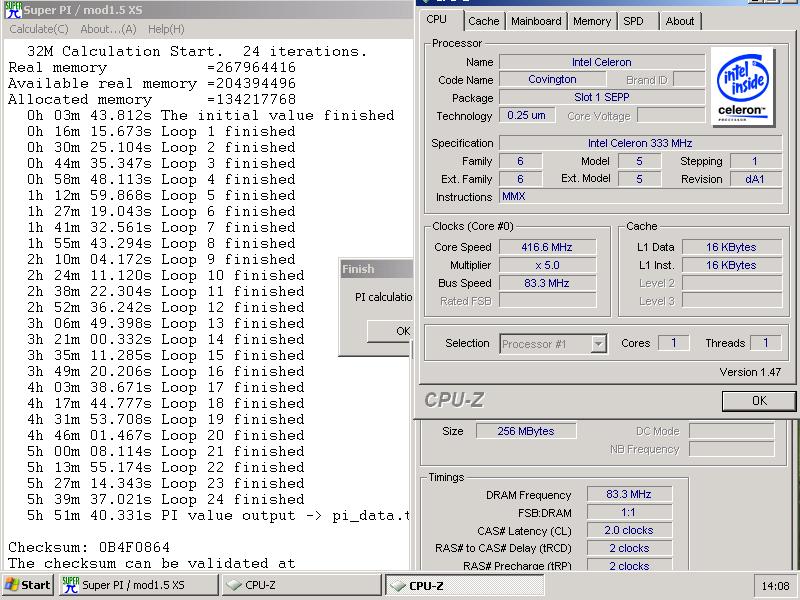This screenshot has height=600, width=800.
Task: Open the About...(A) menu in Super PI
Action: (108, 29)
